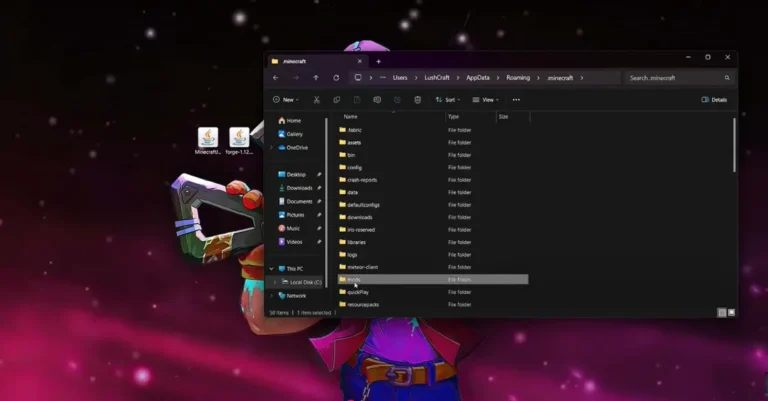Screen dimensions: 768x401
Task: Select Network in the sidebar
Action: pos(292,296)
